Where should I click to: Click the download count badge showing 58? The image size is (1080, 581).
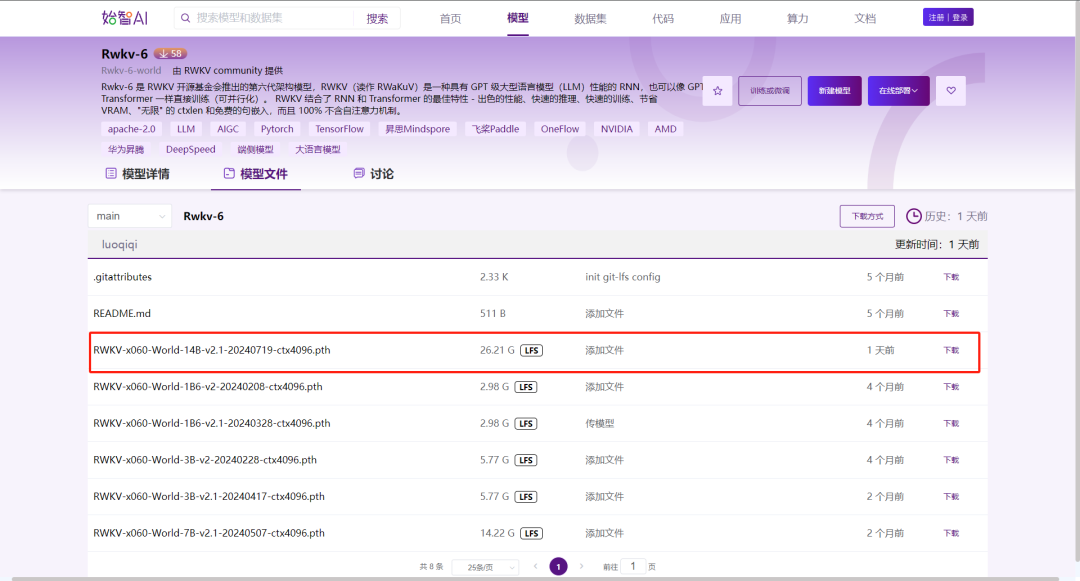pos(170,54)
